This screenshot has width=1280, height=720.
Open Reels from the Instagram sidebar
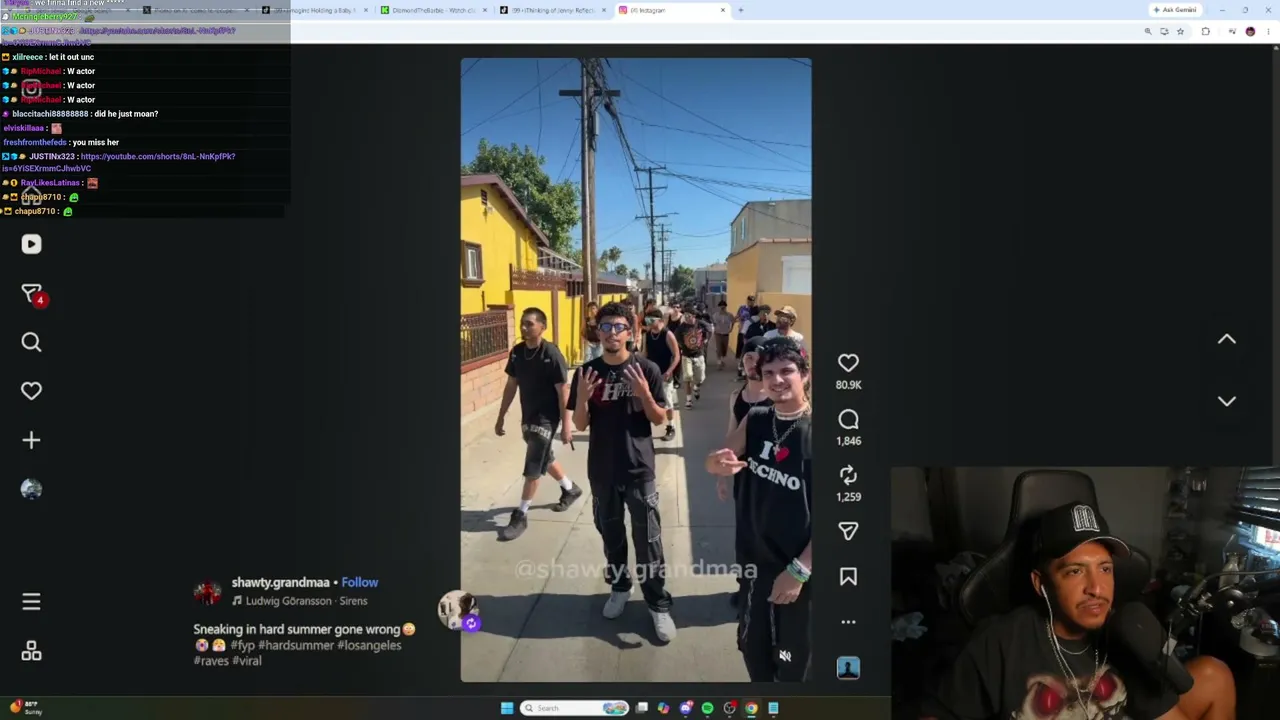(x=31, y=244)
